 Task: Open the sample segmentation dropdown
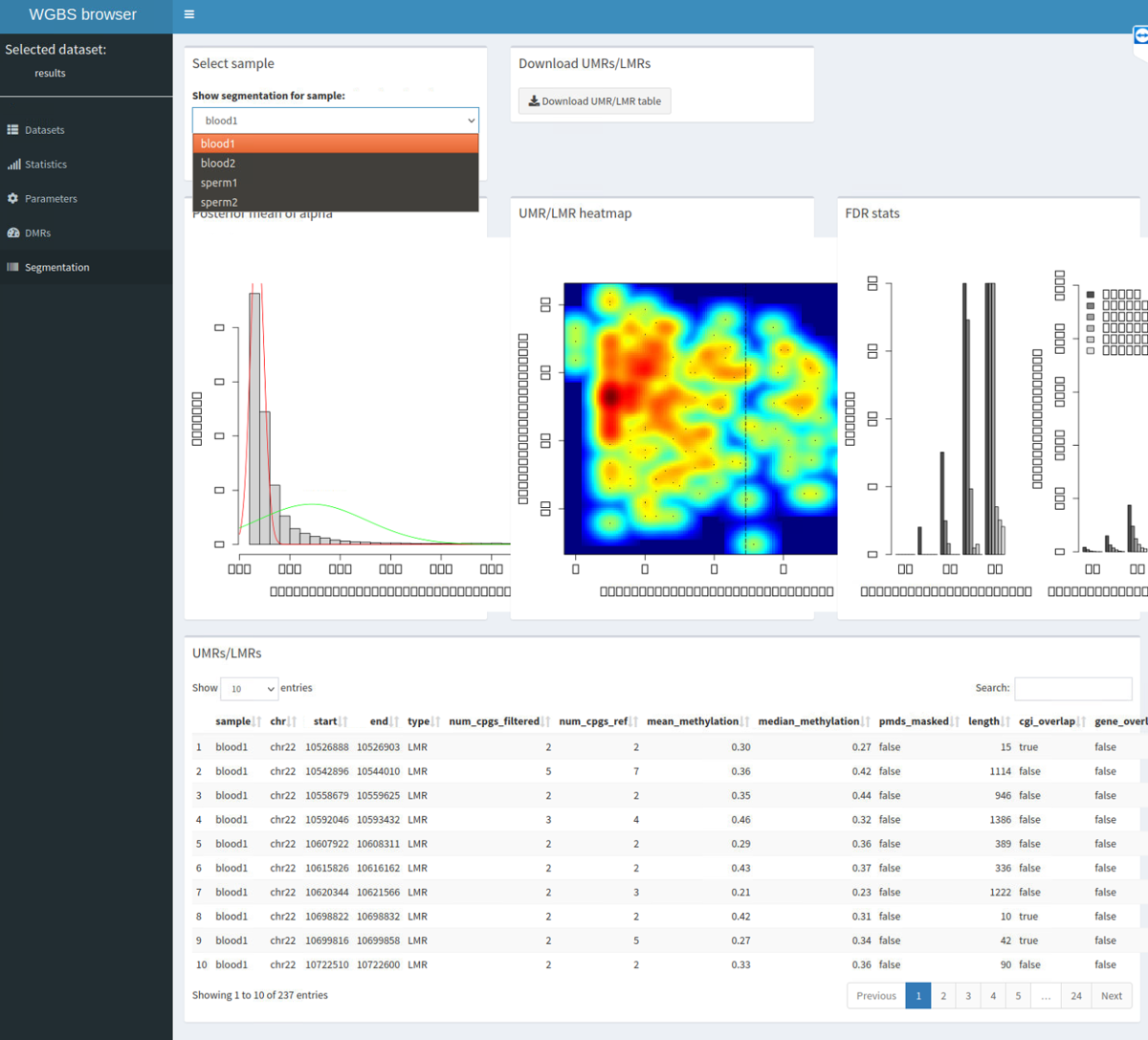click(335, 121)
